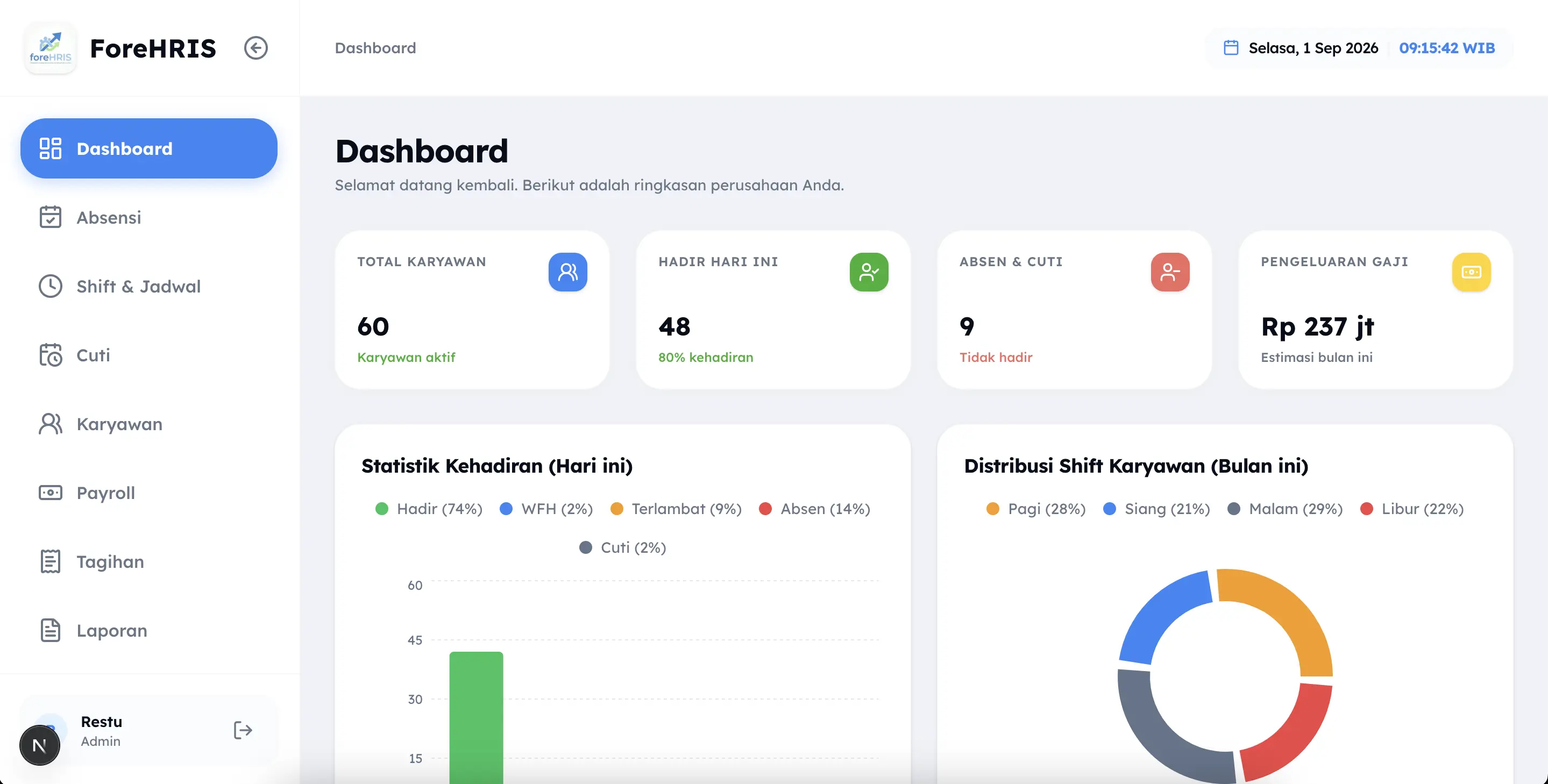The height and width of the screenshot is (784, 1548).
Task: Navigate to the Cuti menu
Action: tap(149, 355)
